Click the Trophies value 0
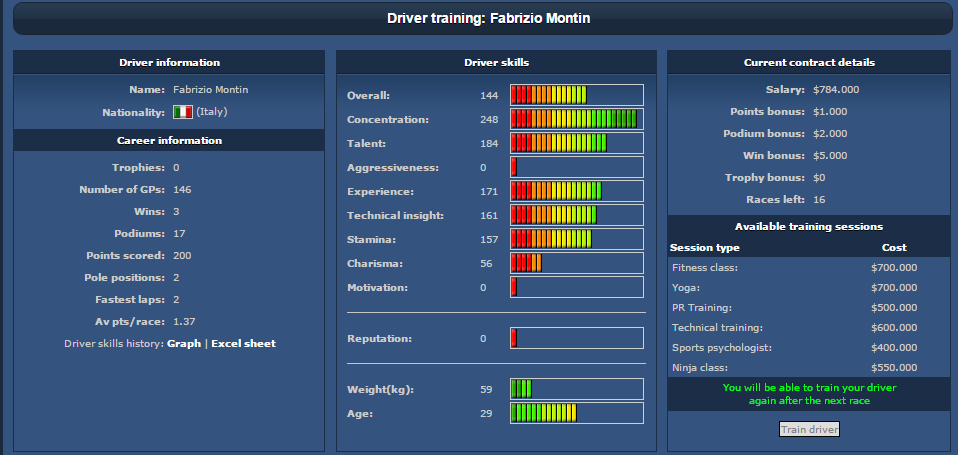958x455 pixels. point(176,168)
